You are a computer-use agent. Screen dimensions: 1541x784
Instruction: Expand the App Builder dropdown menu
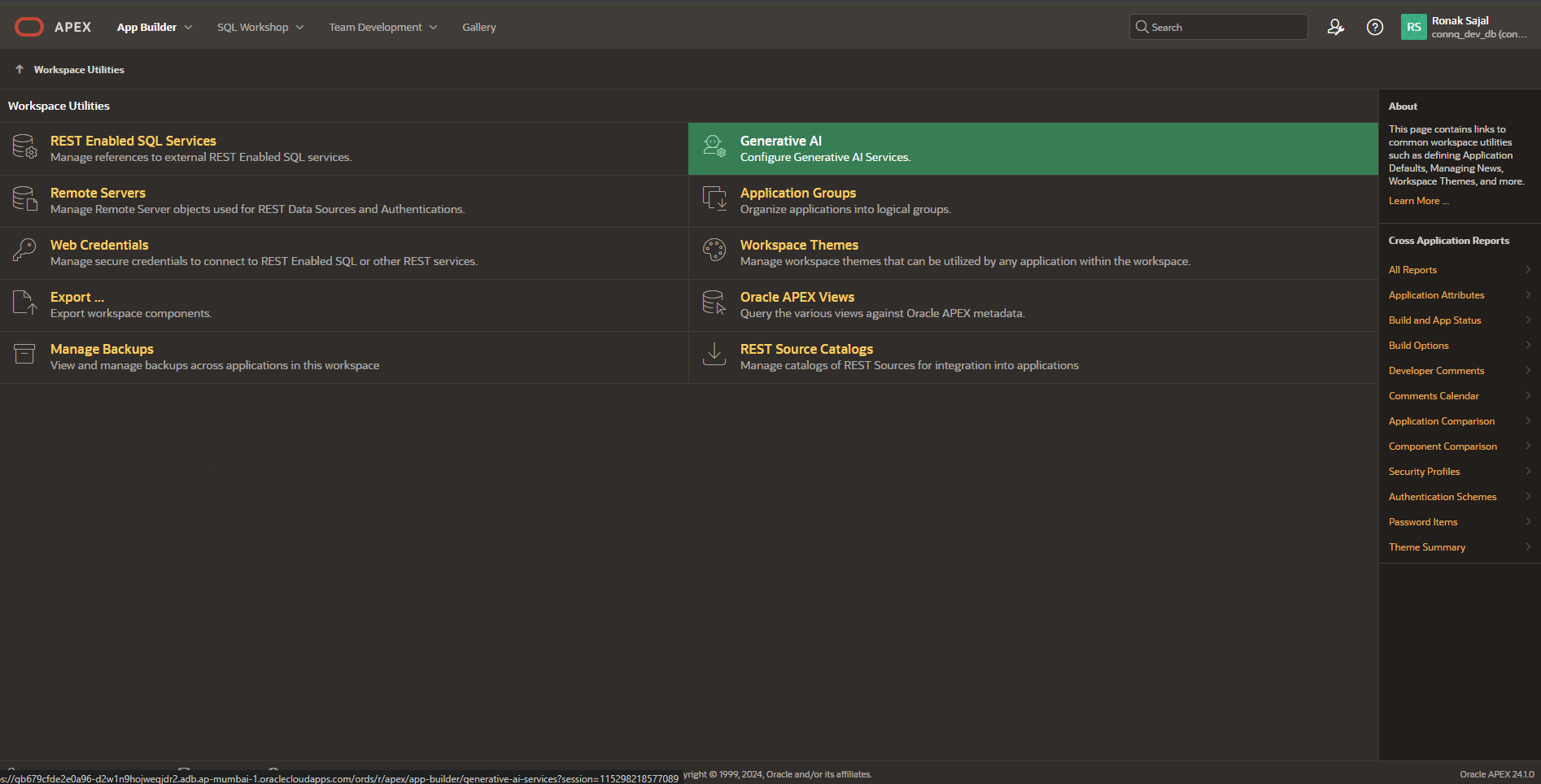pos(155,28)
